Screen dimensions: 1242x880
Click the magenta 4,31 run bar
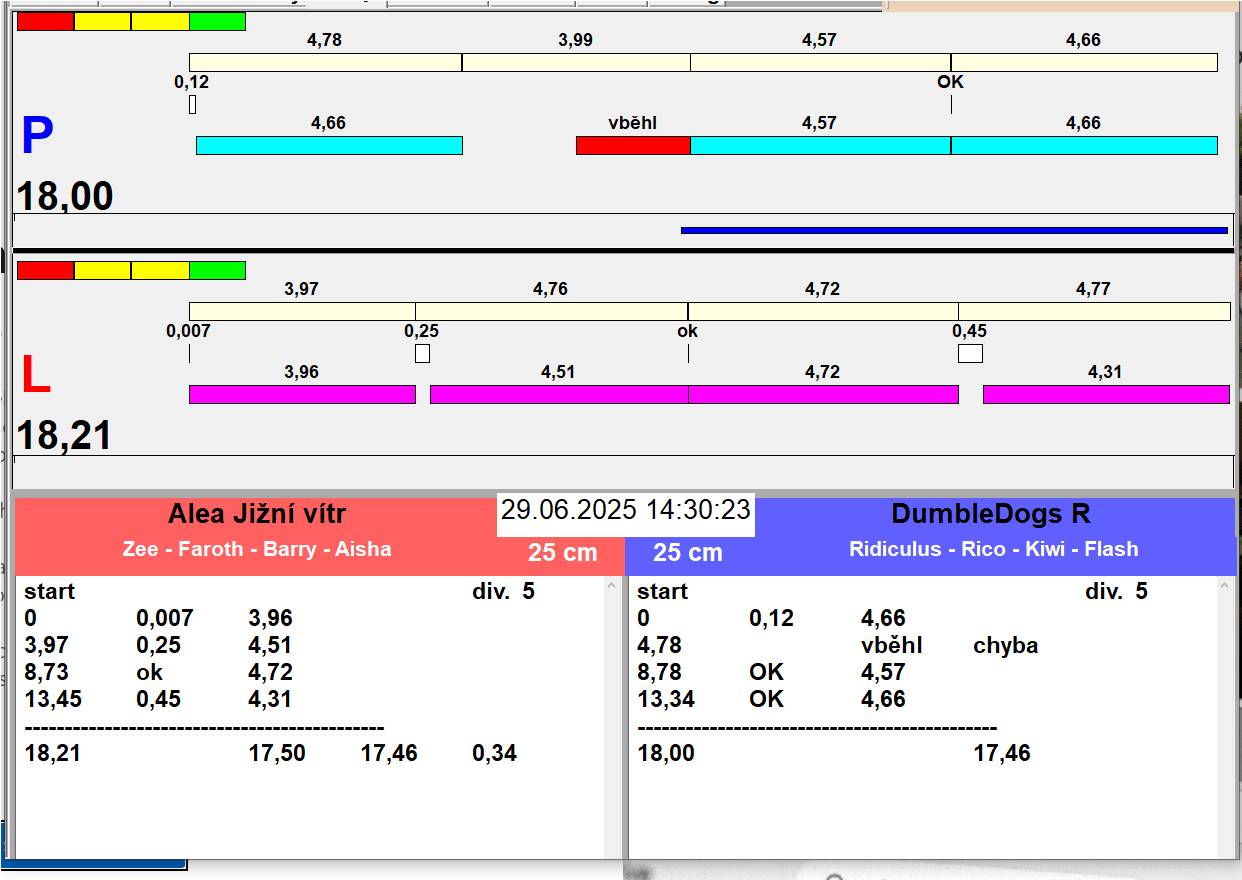point(1105,395)
